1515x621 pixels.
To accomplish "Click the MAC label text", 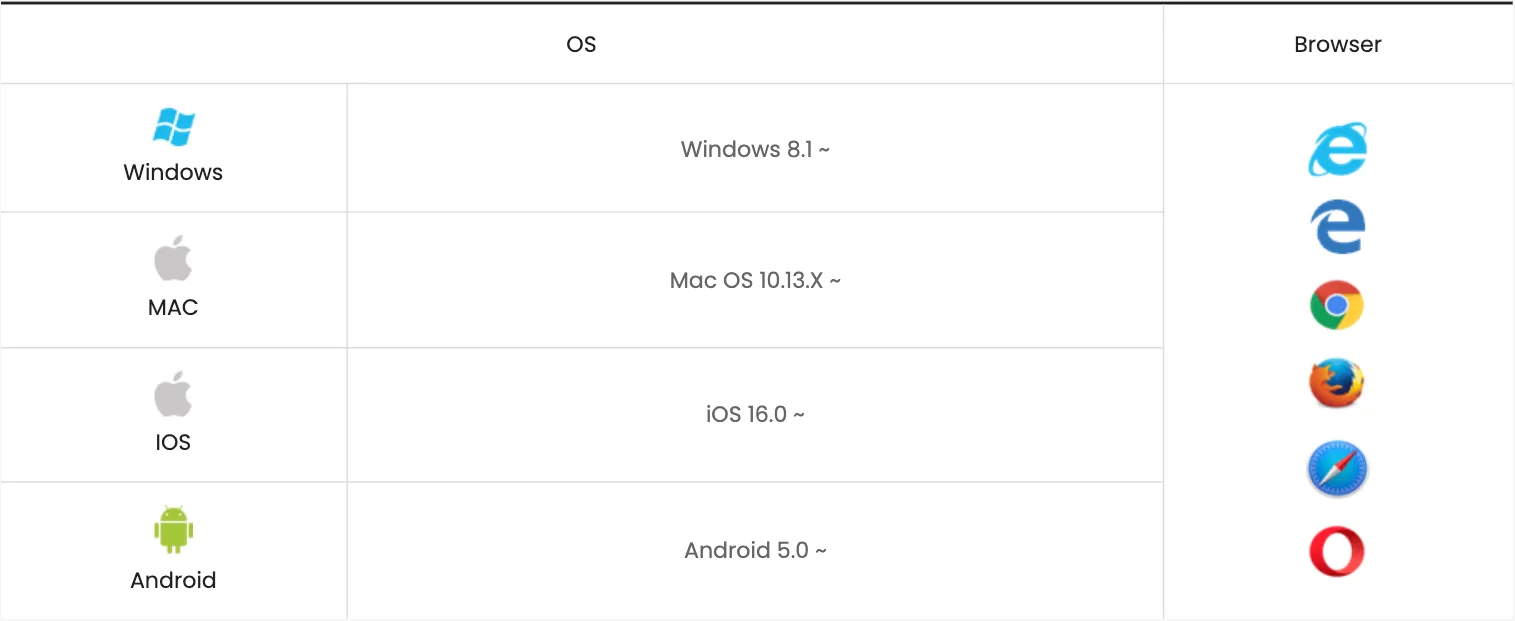I will 173,308.
